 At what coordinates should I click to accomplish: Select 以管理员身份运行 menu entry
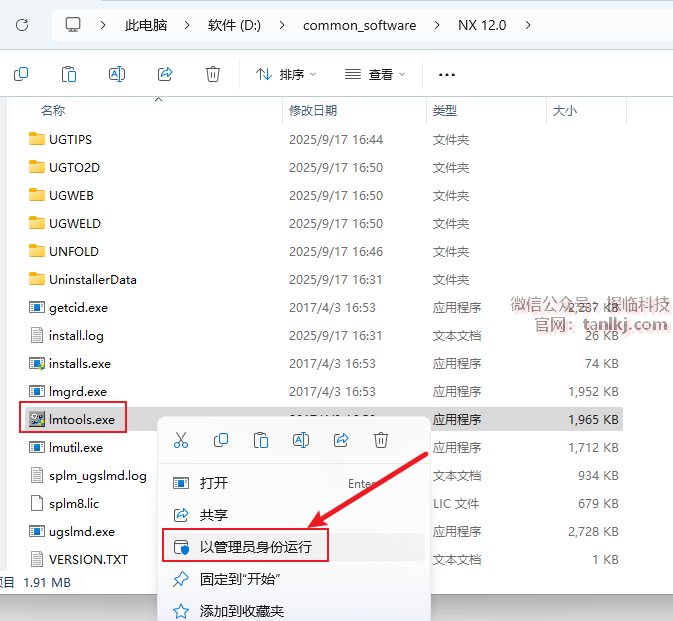point(294,547)
